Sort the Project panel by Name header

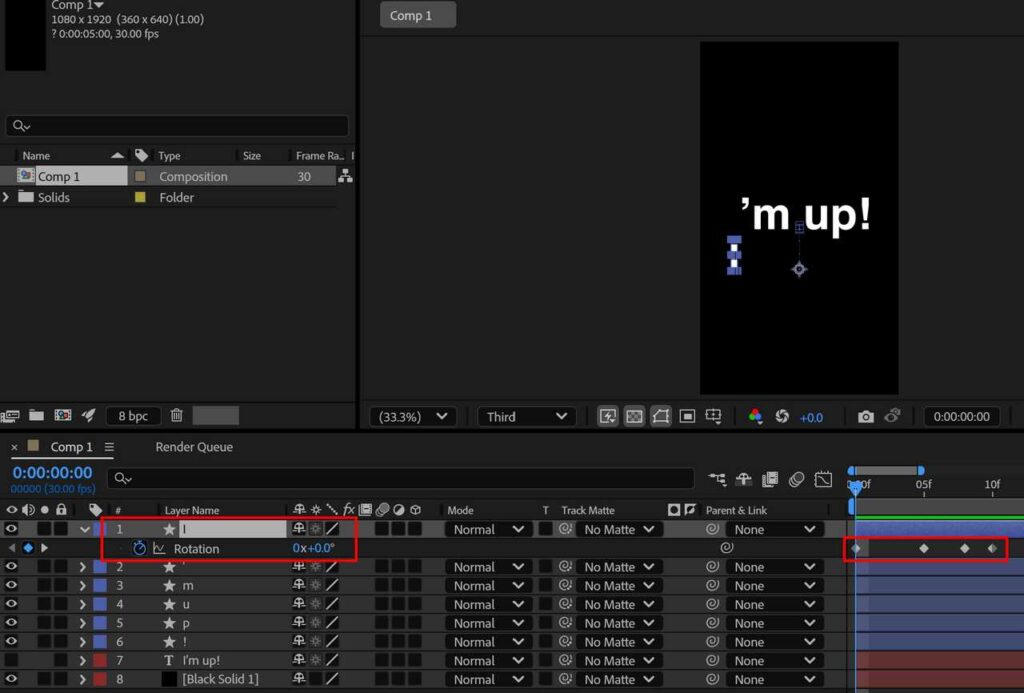coord(36,155)
